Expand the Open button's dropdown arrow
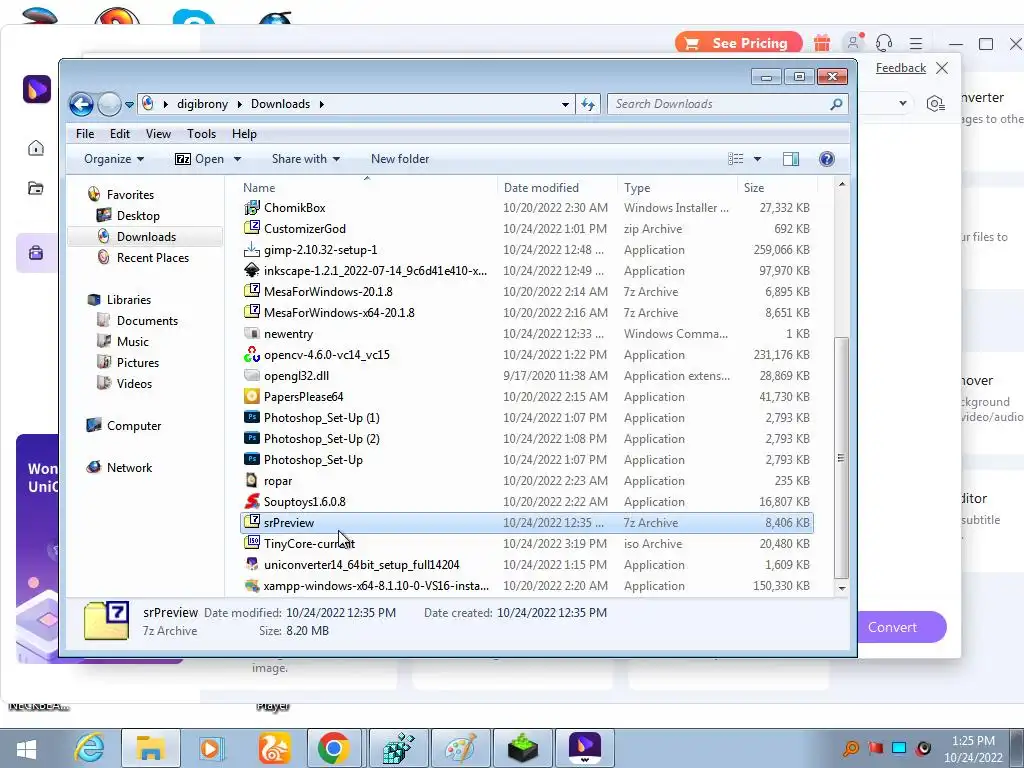1024x768 pixels. [x=237, y=159]
